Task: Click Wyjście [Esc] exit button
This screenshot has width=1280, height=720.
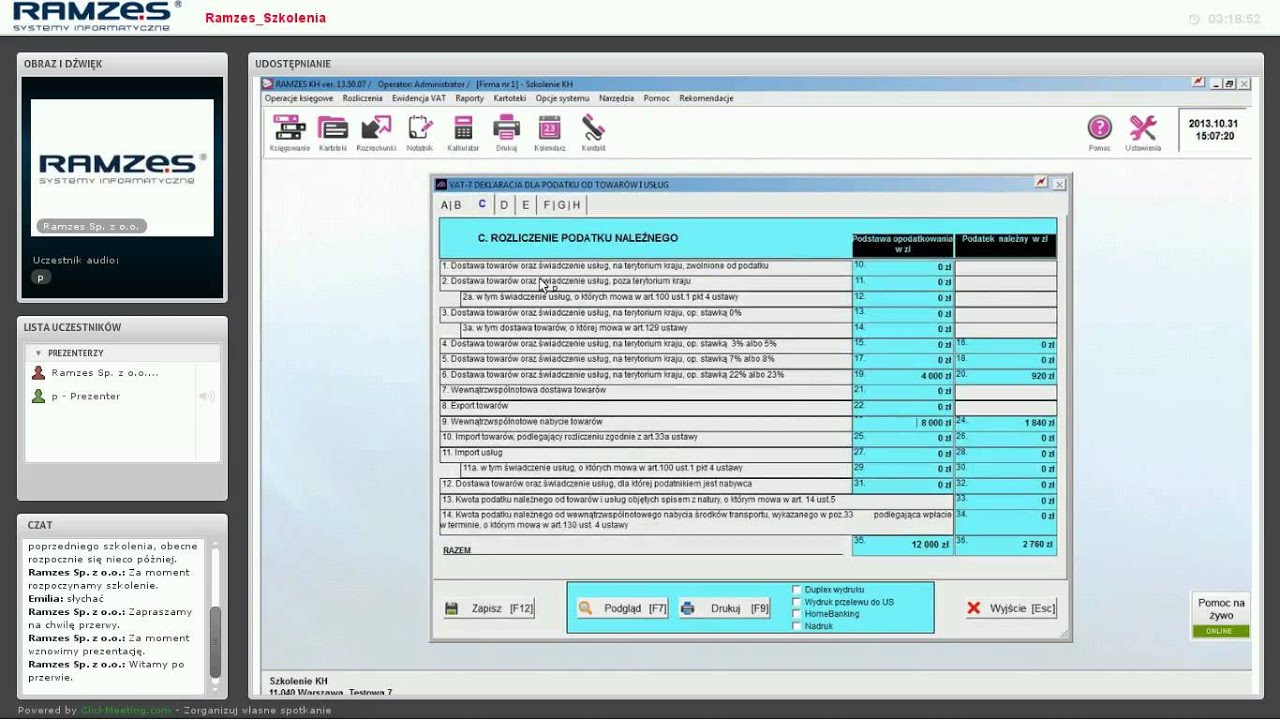Action: (1011, 608)
